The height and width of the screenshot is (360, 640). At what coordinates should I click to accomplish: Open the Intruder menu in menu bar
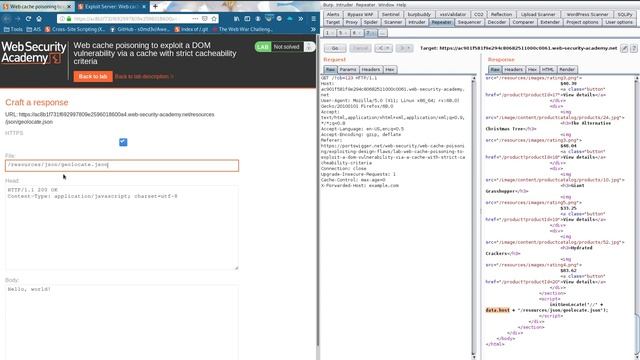344,5
